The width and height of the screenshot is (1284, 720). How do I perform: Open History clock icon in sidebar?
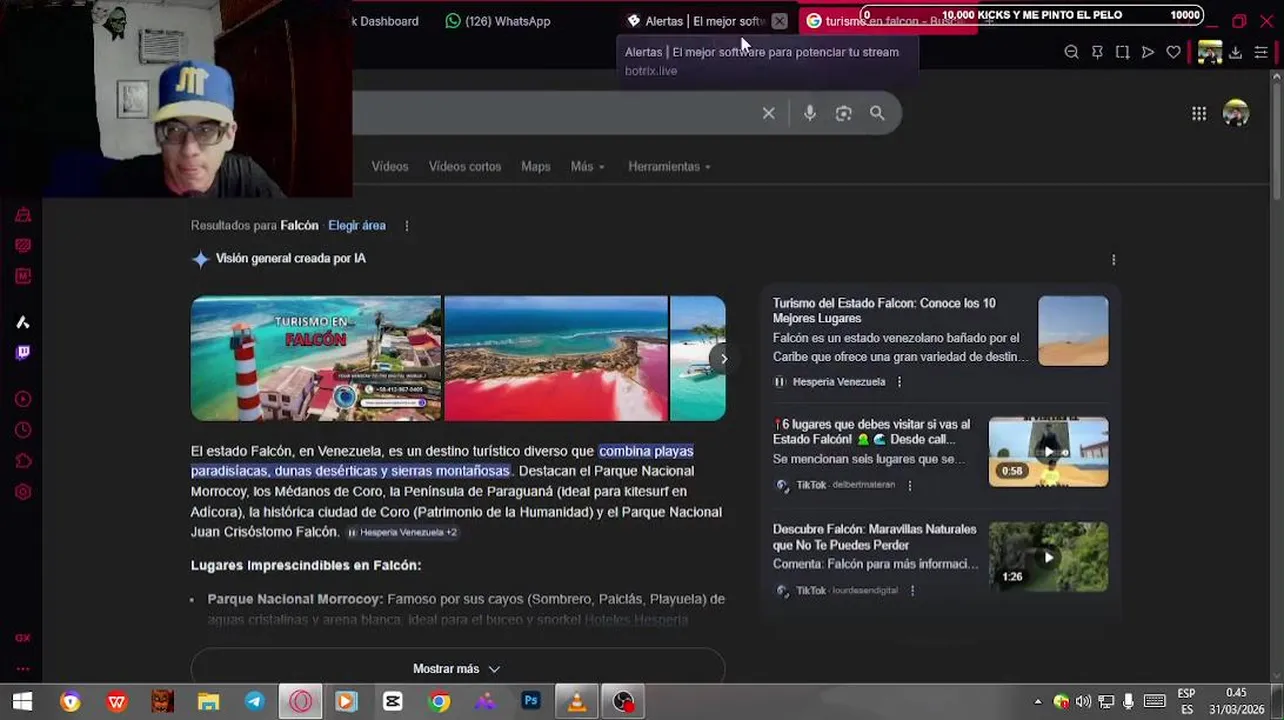[23, 430]
